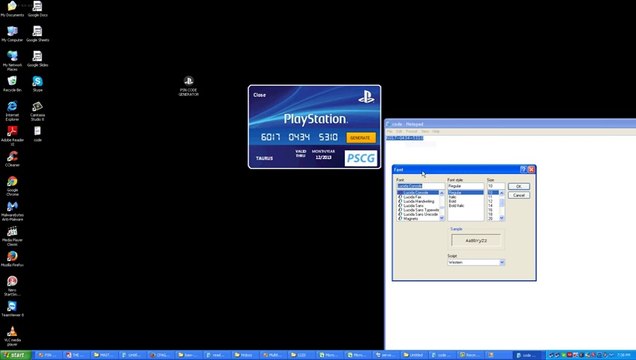
Task: Open My Network Places icon
Action: [x=12, y=61]
